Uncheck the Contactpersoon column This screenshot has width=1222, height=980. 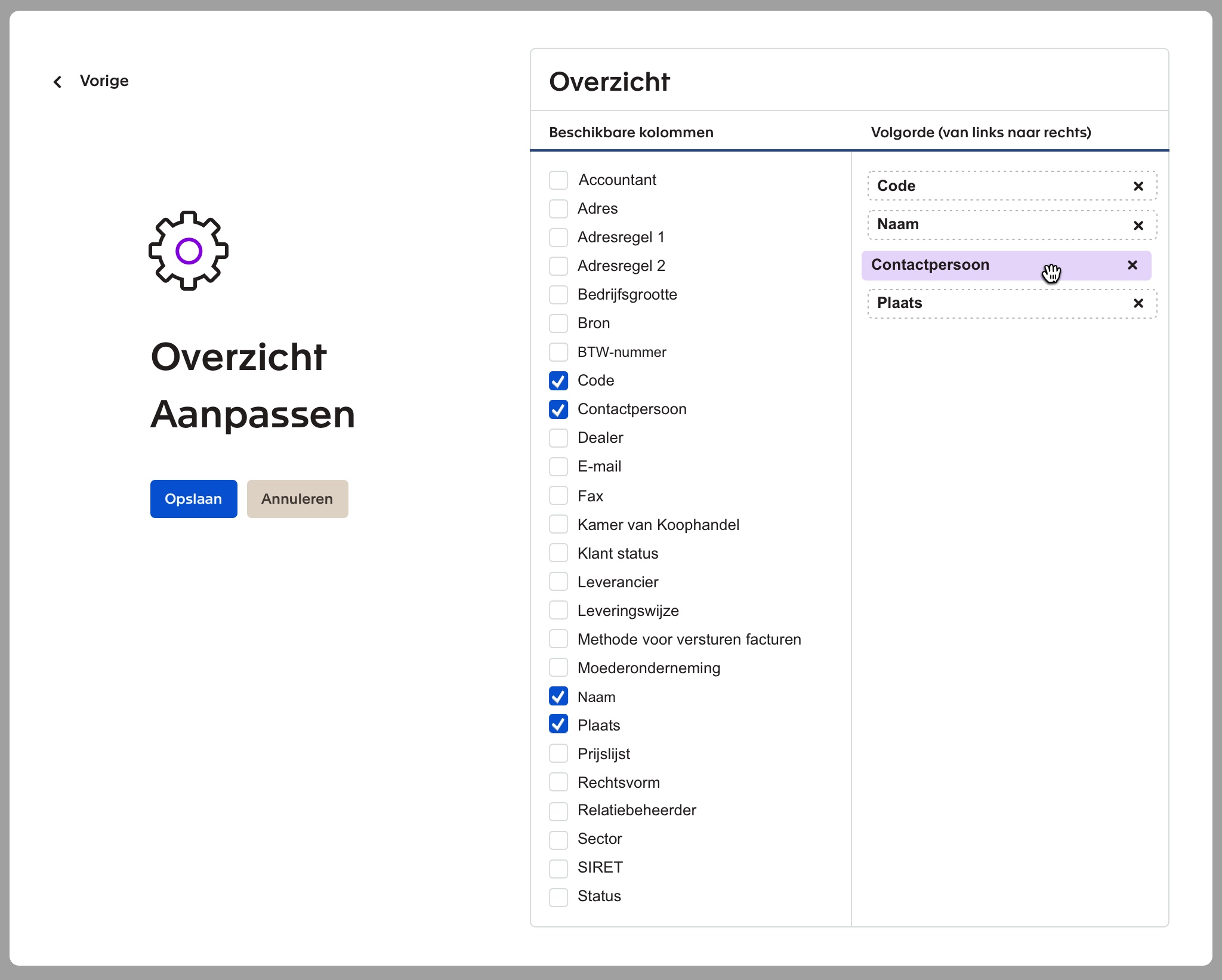558,409
